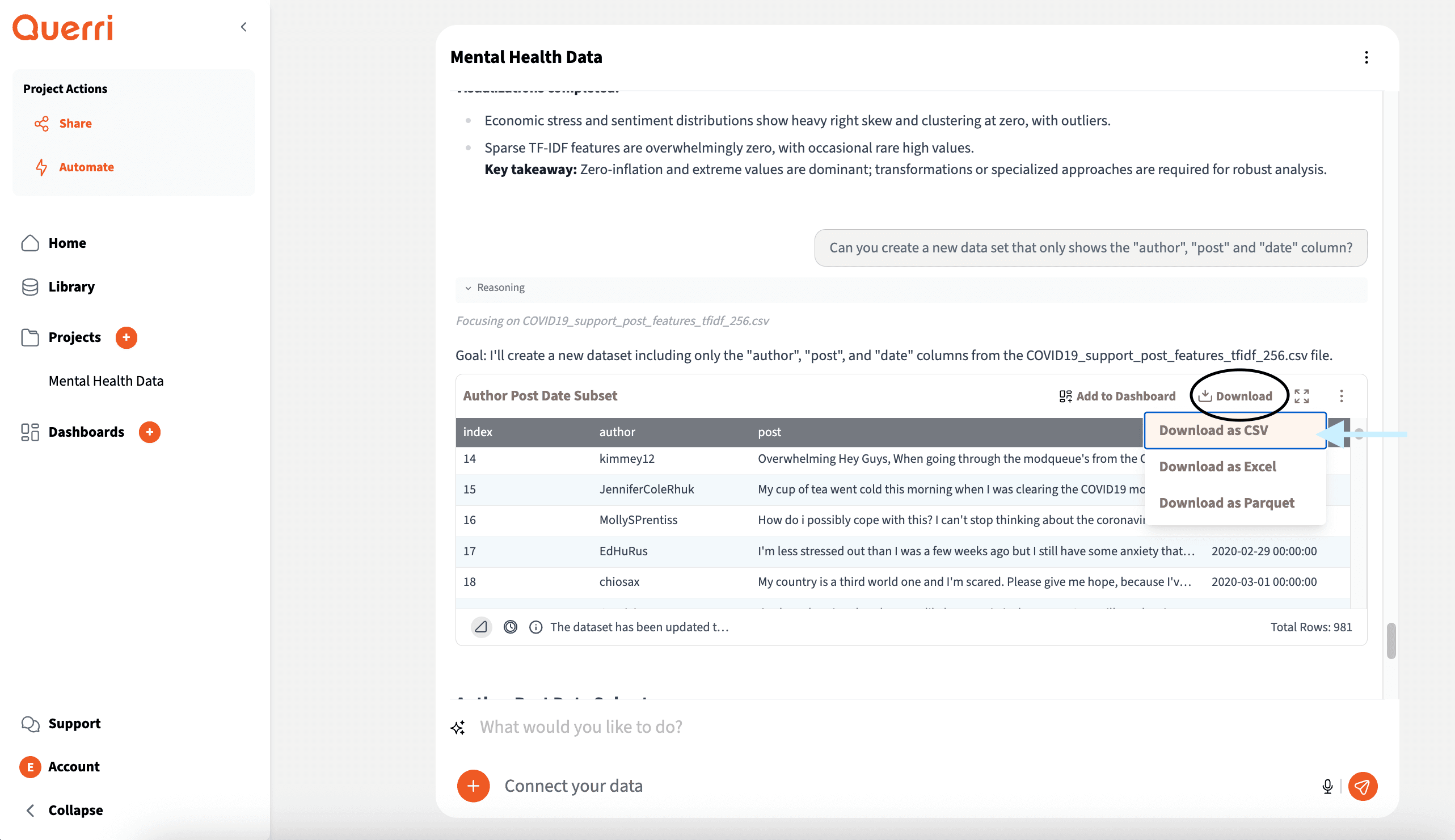This screenshot has height=840, width=1455.
Task: Collapse the Reasoning section
Action: tap(495, 288)
